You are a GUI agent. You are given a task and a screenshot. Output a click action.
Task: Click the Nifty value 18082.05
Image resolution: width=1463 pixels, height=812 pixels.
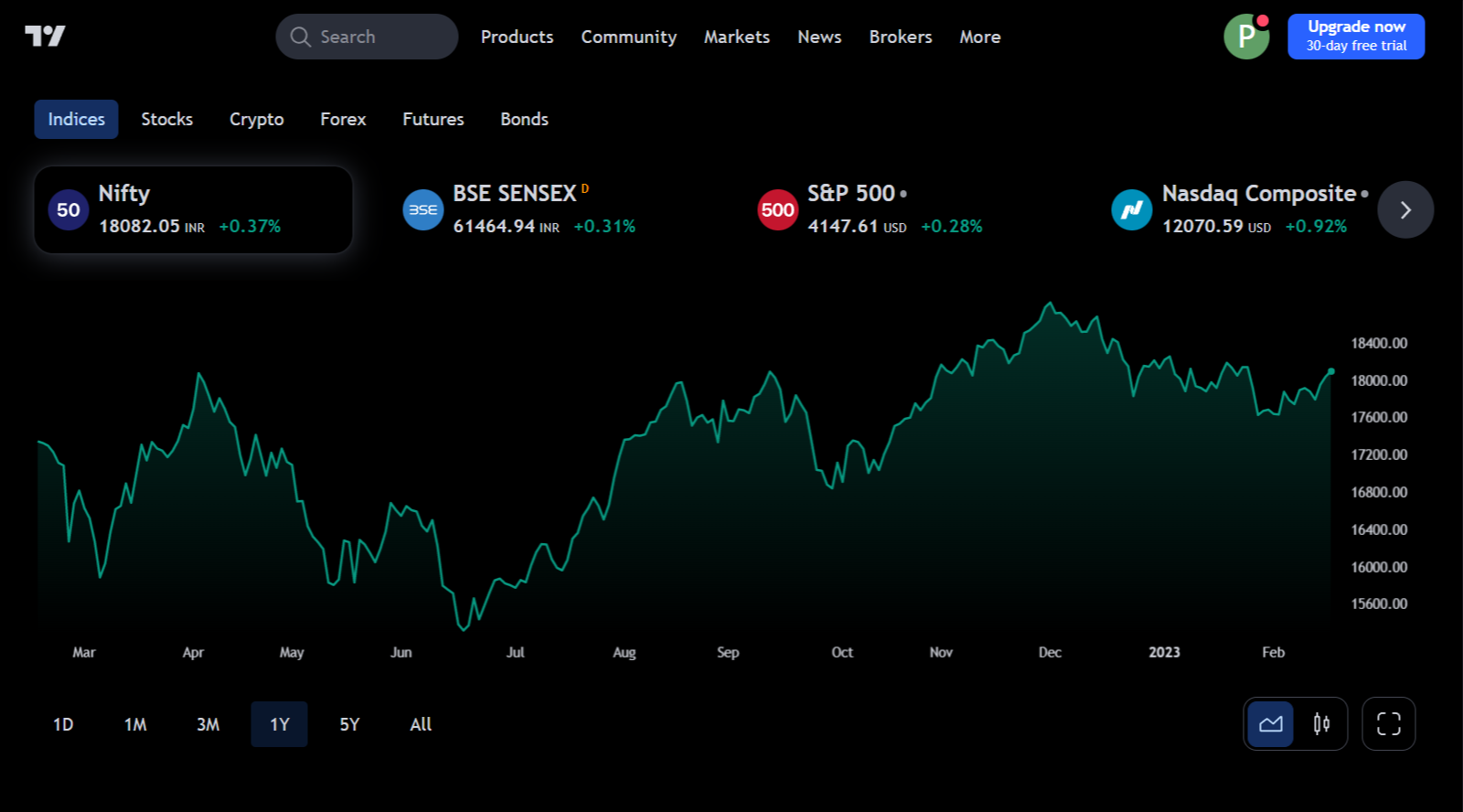pyautogui.click(x=139, y=226)
